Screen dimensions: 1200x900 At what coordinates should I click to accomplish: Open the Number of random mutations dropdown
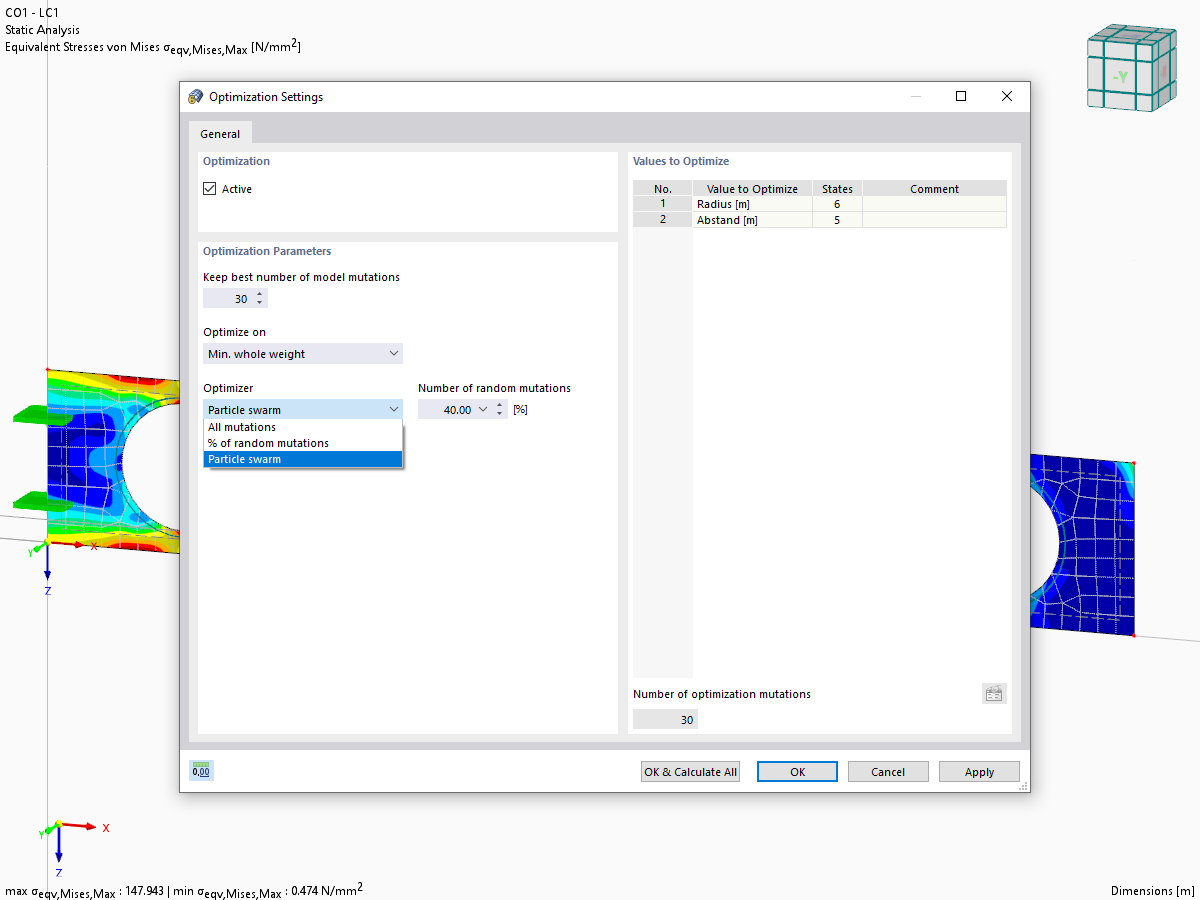click(x=481, y=408)
